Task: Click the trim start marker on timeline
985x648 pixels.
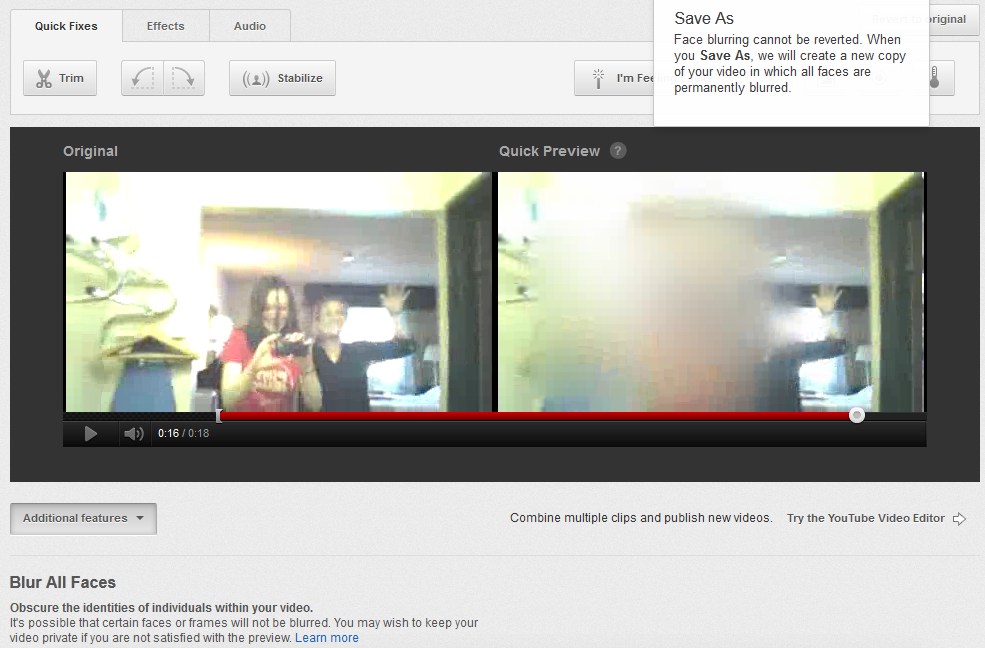Action: [219, 415]
